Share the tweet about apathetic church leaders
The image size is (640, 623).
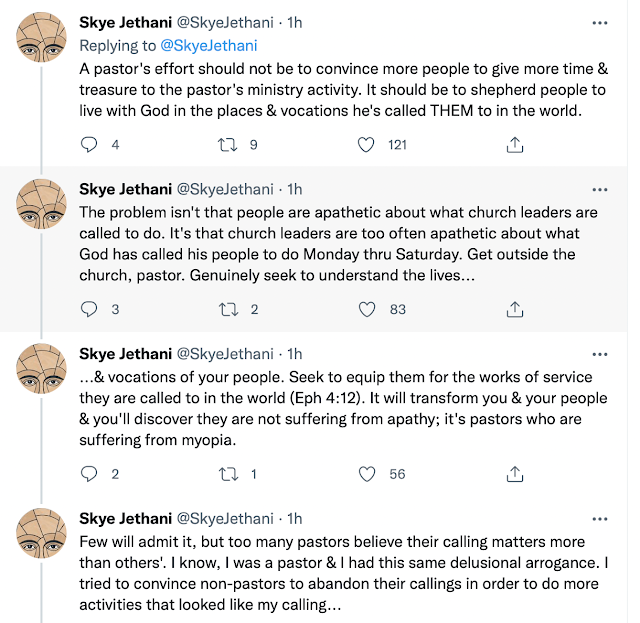pos(514,309)
